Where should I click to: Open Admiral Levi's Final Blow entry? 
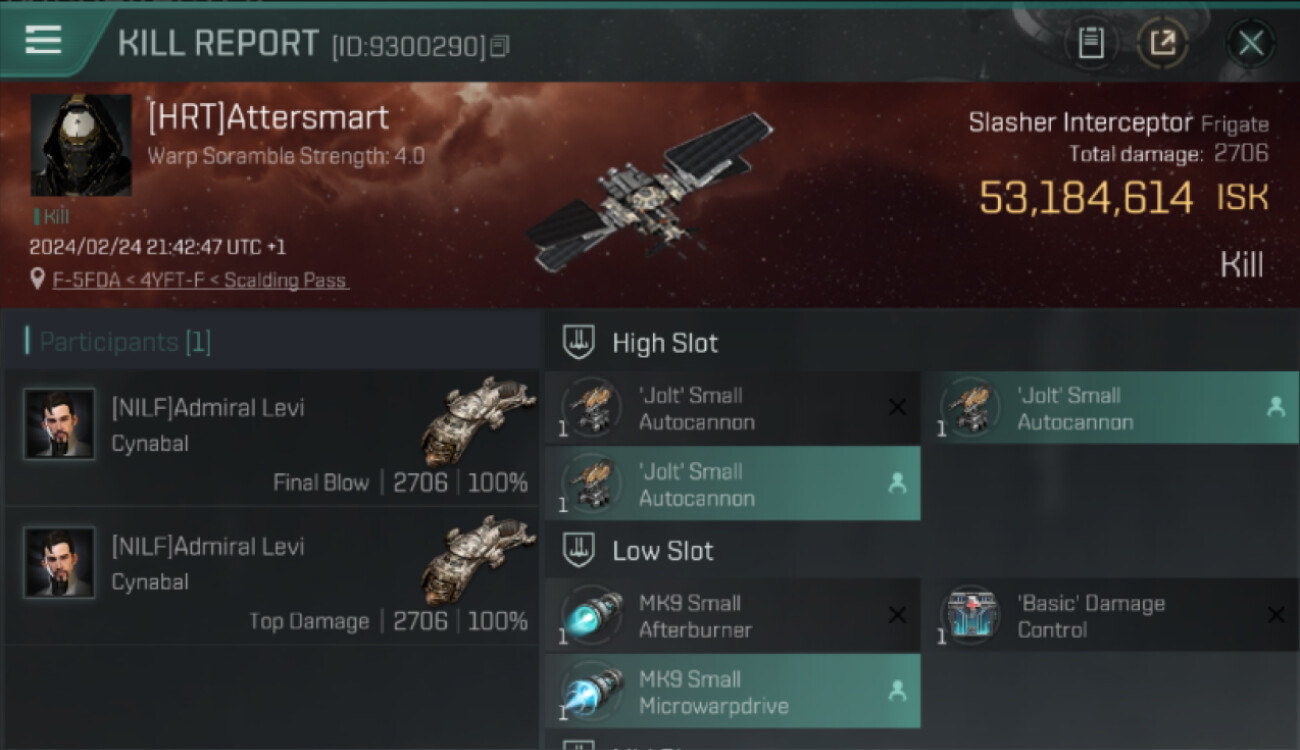tap(270, 437)
